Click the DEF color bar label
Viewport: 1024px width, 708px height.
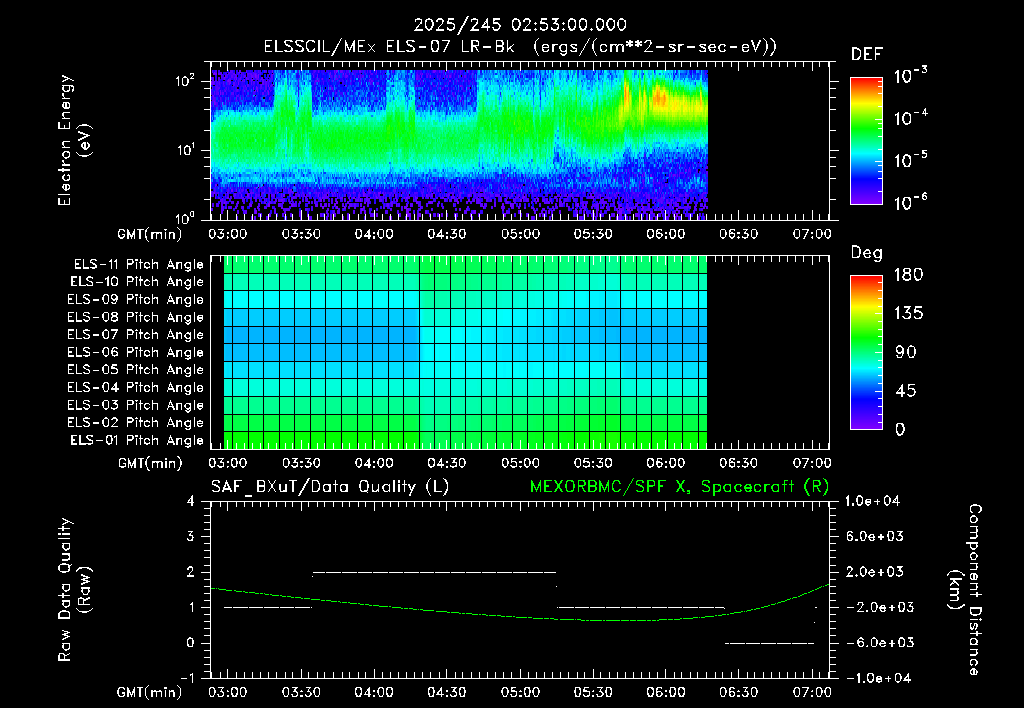(x=867, y=54)
